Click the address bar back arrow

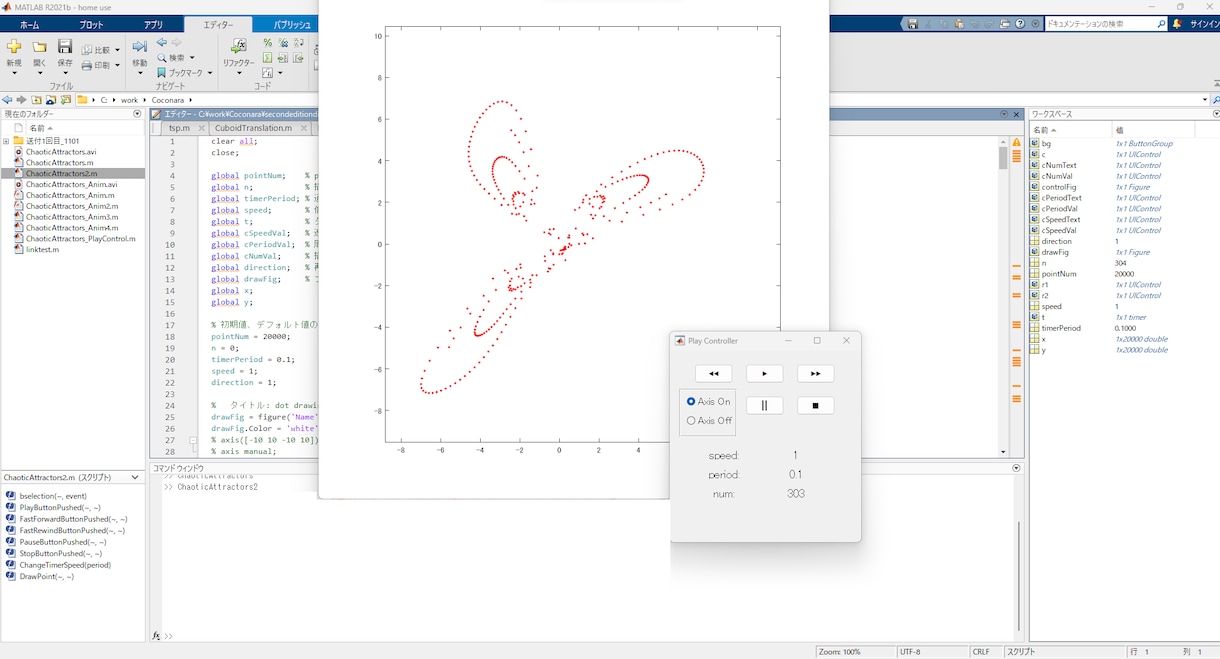(7, 100)
